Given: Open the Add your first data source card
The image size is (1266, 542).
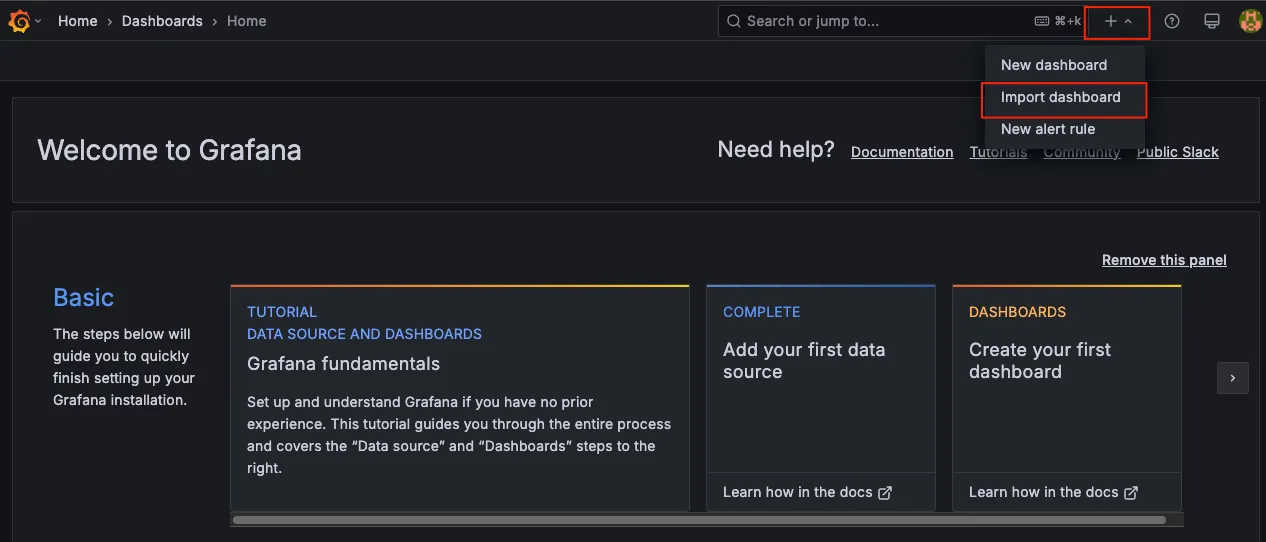Looking at the screenshot, I should point(821,398).
